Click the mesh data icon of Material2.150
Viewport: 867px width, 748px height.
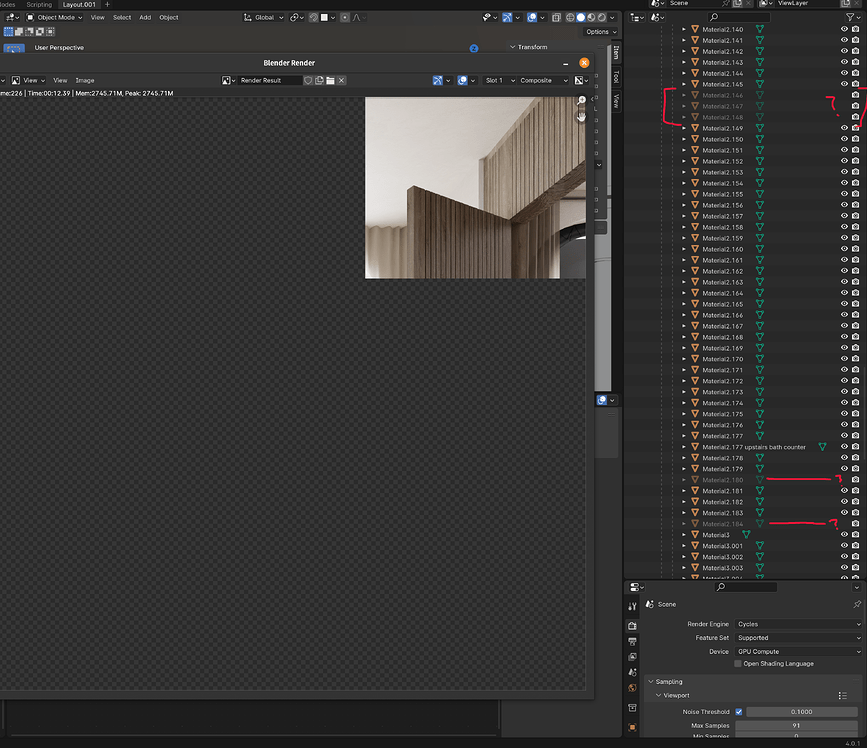[x=760, y=139]
